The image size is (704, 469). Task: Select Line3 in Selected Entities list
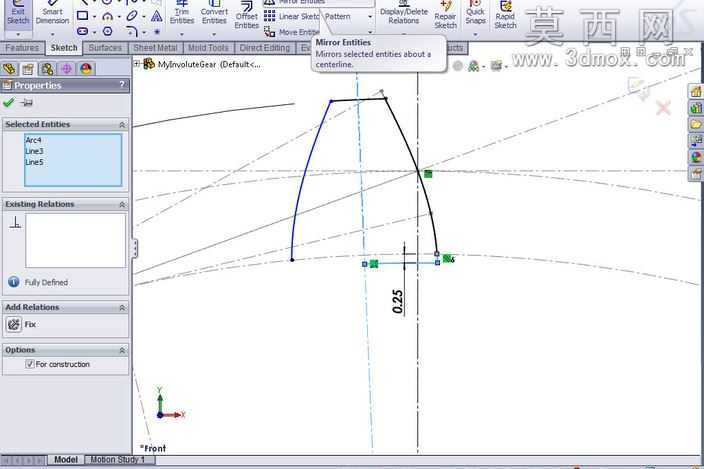click(34, 151)
